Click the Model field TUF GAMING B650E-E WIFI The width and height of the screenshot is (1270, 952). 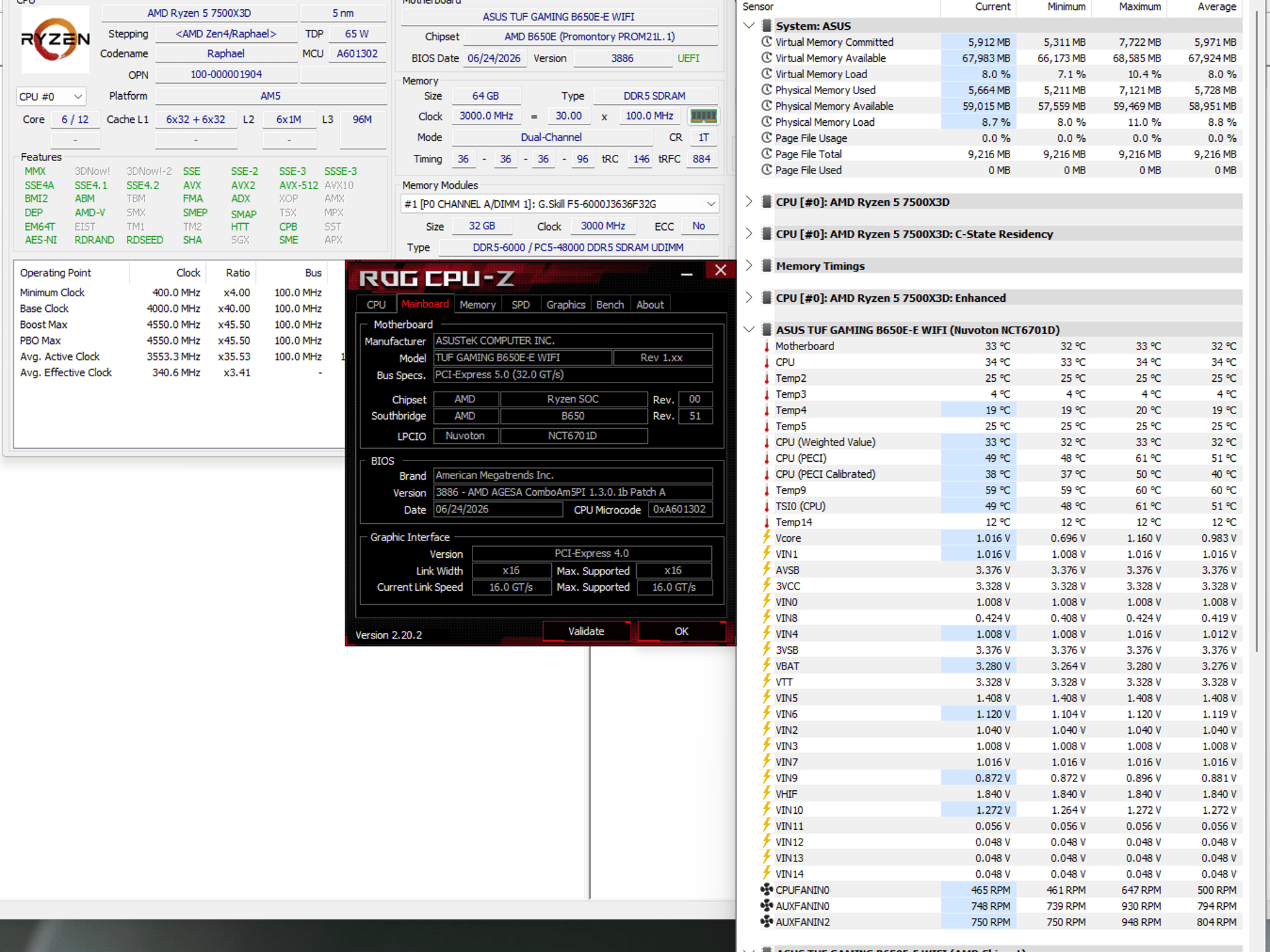[522, 358]
